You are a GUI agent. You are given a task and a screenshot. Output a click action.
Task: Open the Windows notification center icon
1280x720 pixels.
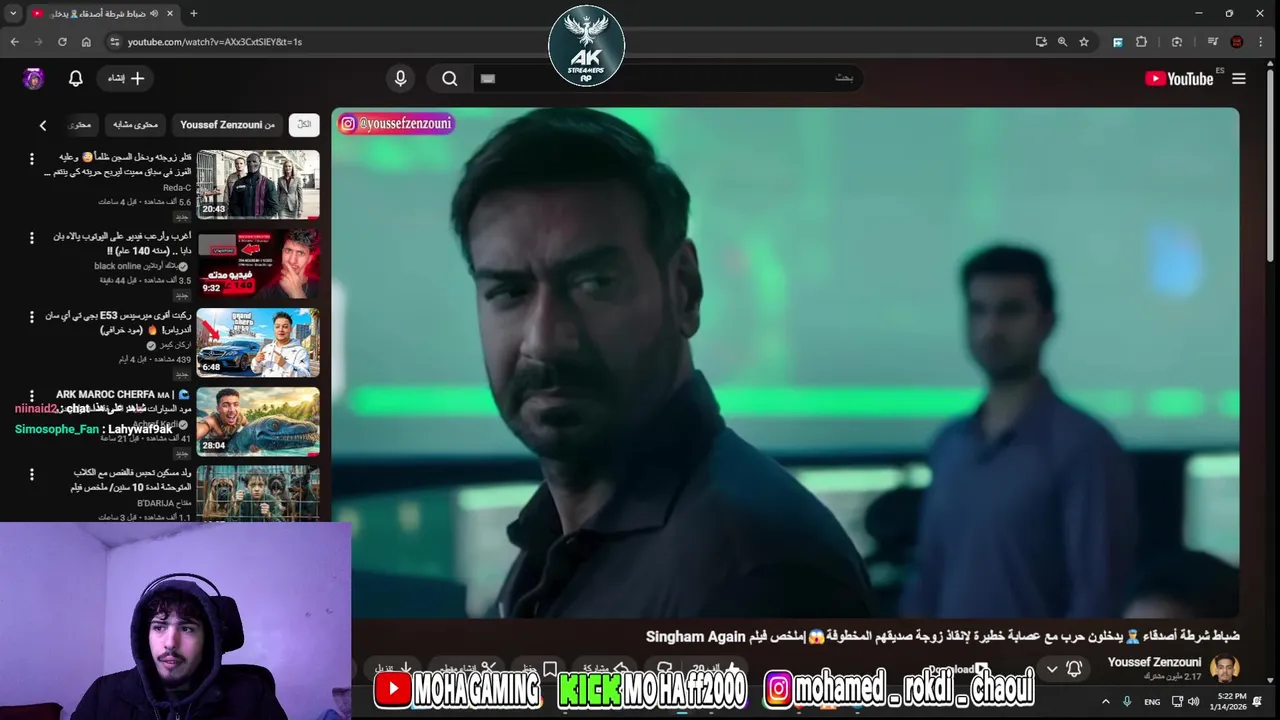coord(1257,702)
